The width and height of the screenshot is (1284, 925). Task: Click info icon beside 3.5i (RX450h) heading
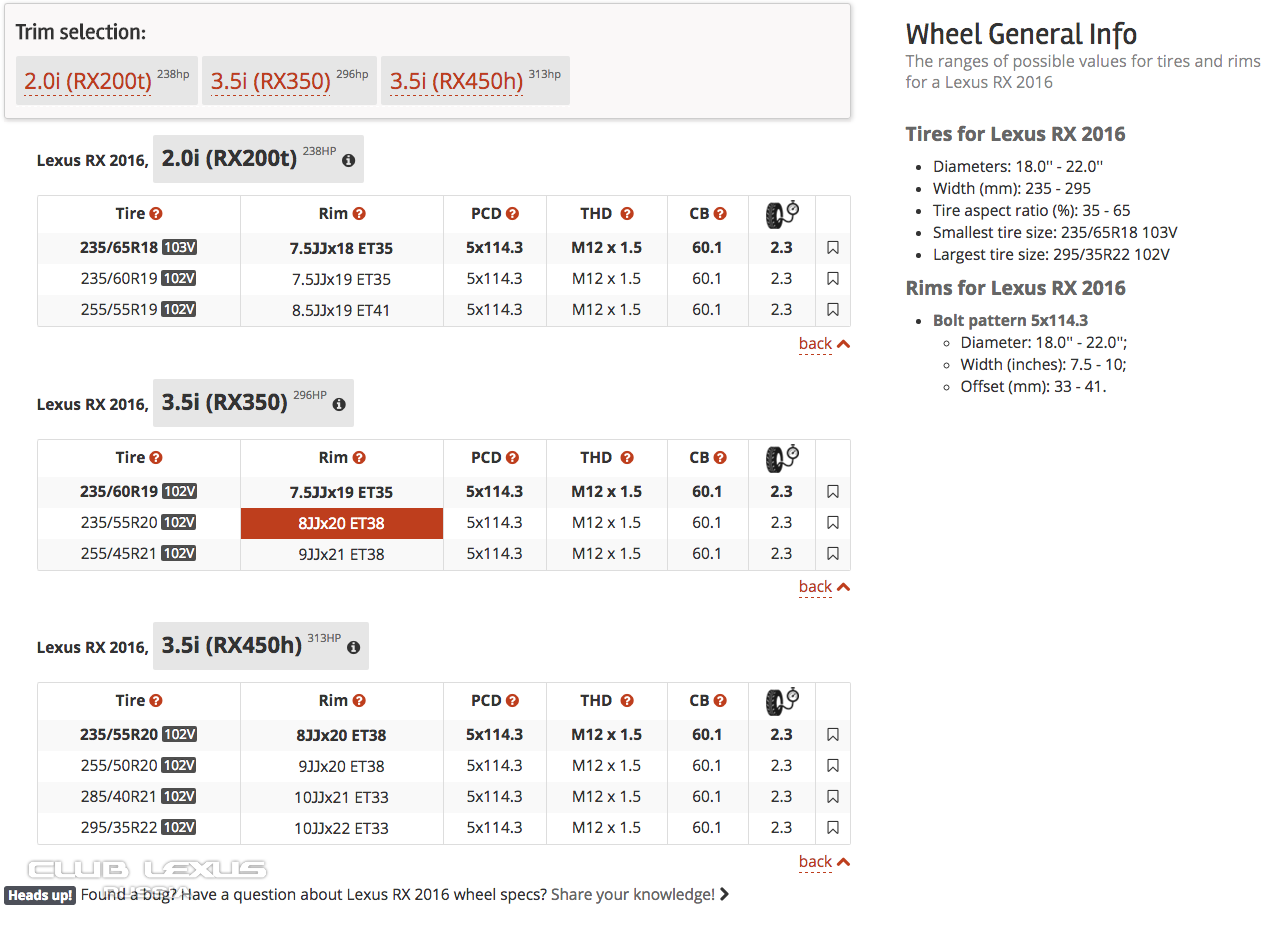[353, 647]
